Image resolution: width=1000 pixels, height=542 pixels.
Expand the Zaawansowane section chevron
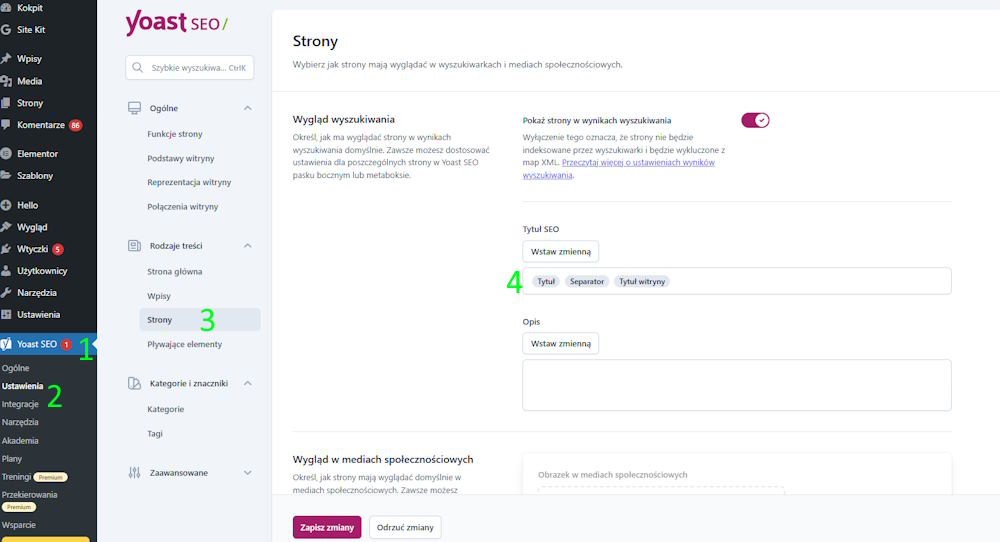[247, 472]
